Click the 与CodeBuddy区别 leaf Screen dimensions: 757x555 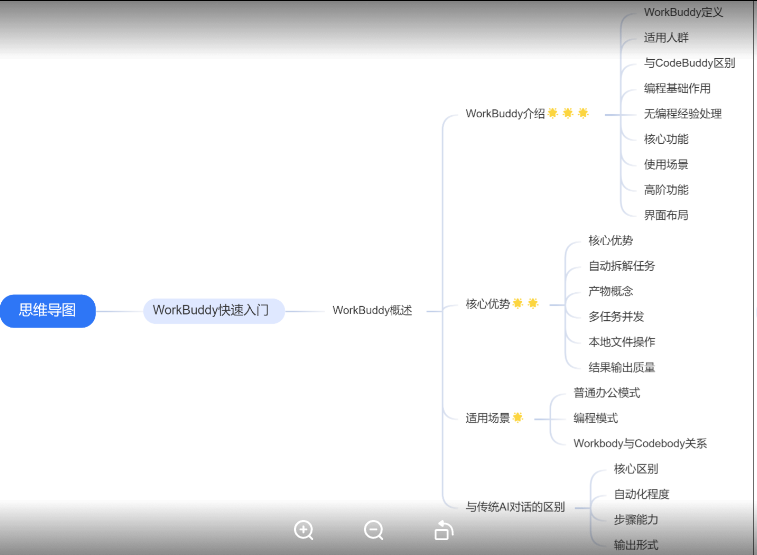pyautogui.click(x=689, y=63)
